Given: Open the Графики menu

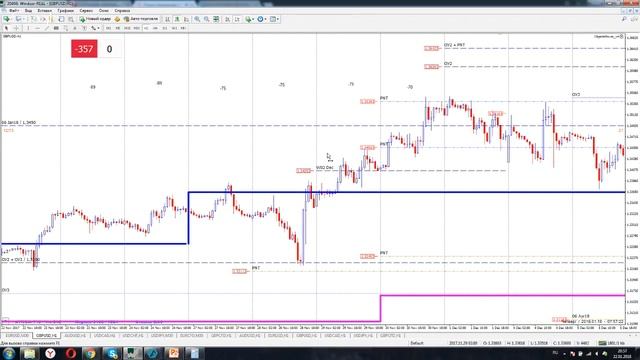Looking at the screenshot, I should (65, 11).
